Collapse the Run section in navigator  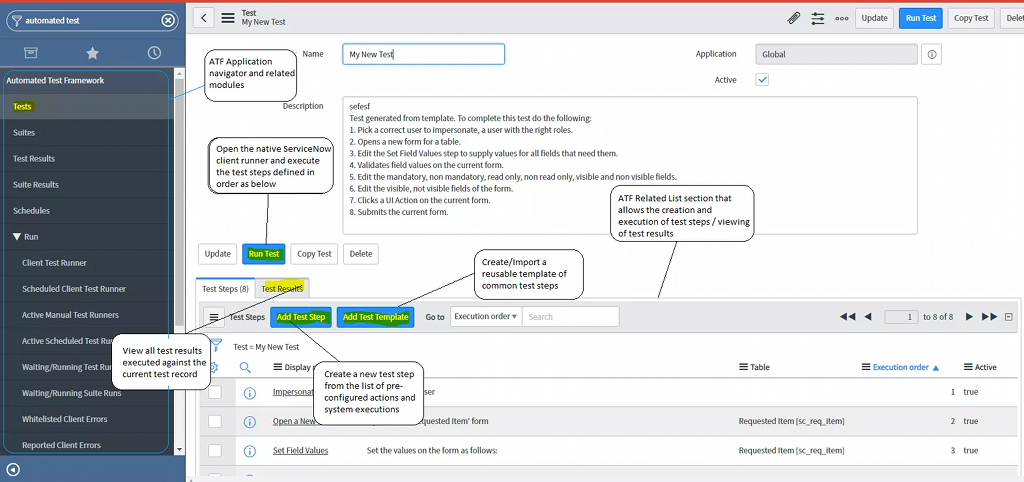pyautogui.click(x=17, y=237)
